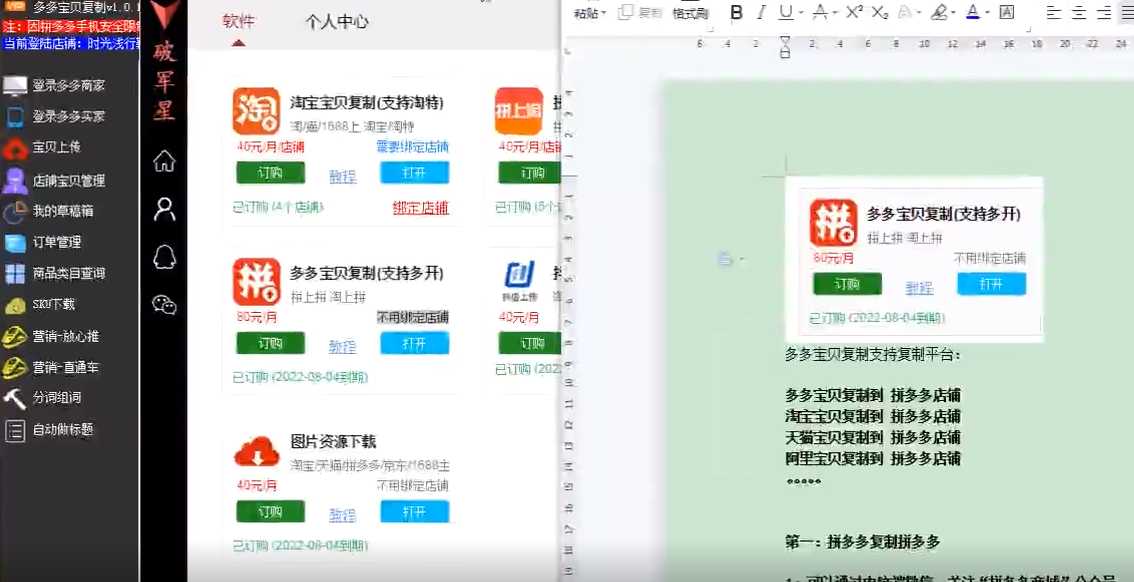Open the underline style dropdown arrow
This screenshot has height=582, width=1134.
pyautogui.click(x=800, y=13)
